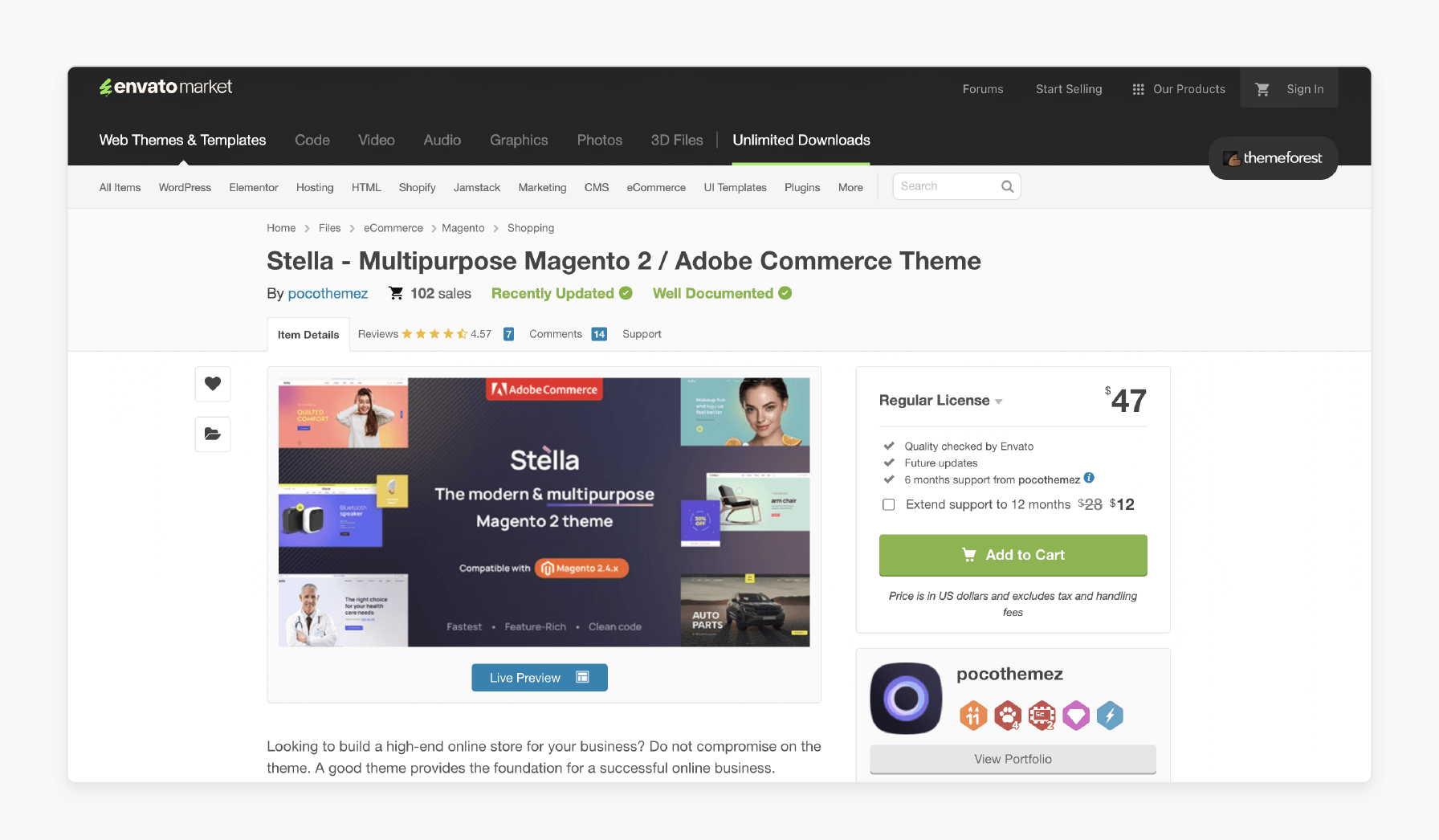The image size is (1439, 840).
Task: Add to collection with folder icon
Action: (x=213, y=434)
